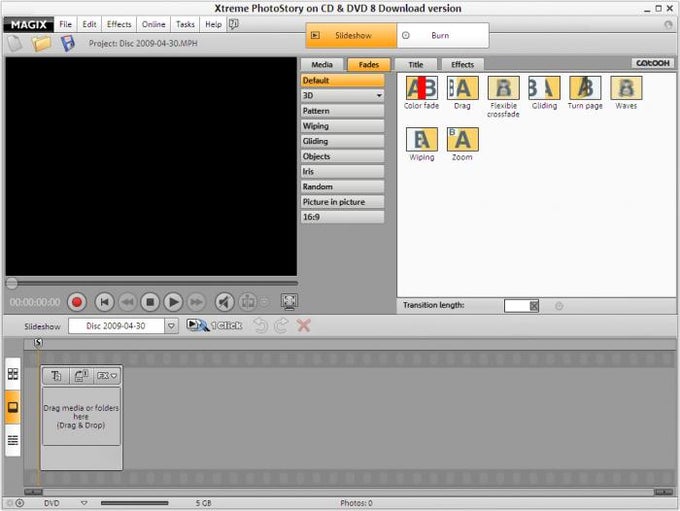
Task: Click the MAGIX logo button
Action: [x=29, y=24]
